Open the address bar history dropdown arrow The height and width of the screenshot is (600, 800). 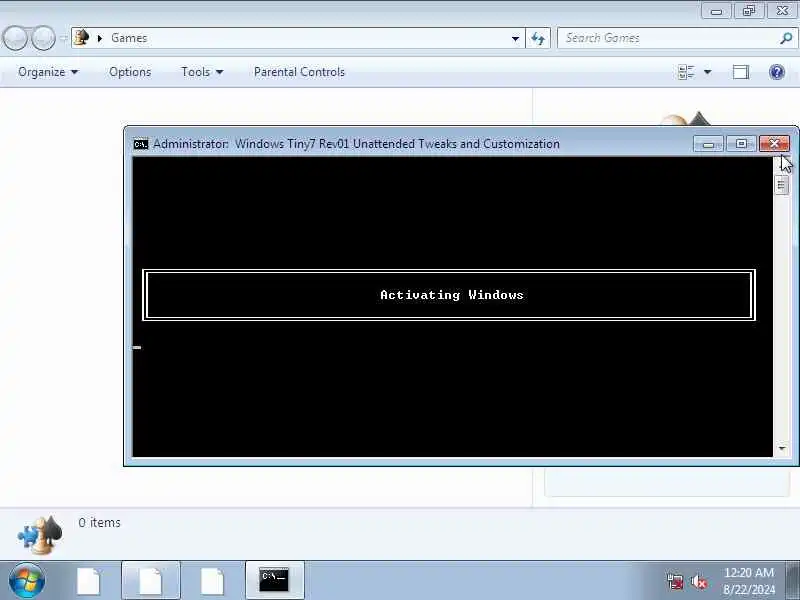515,38
